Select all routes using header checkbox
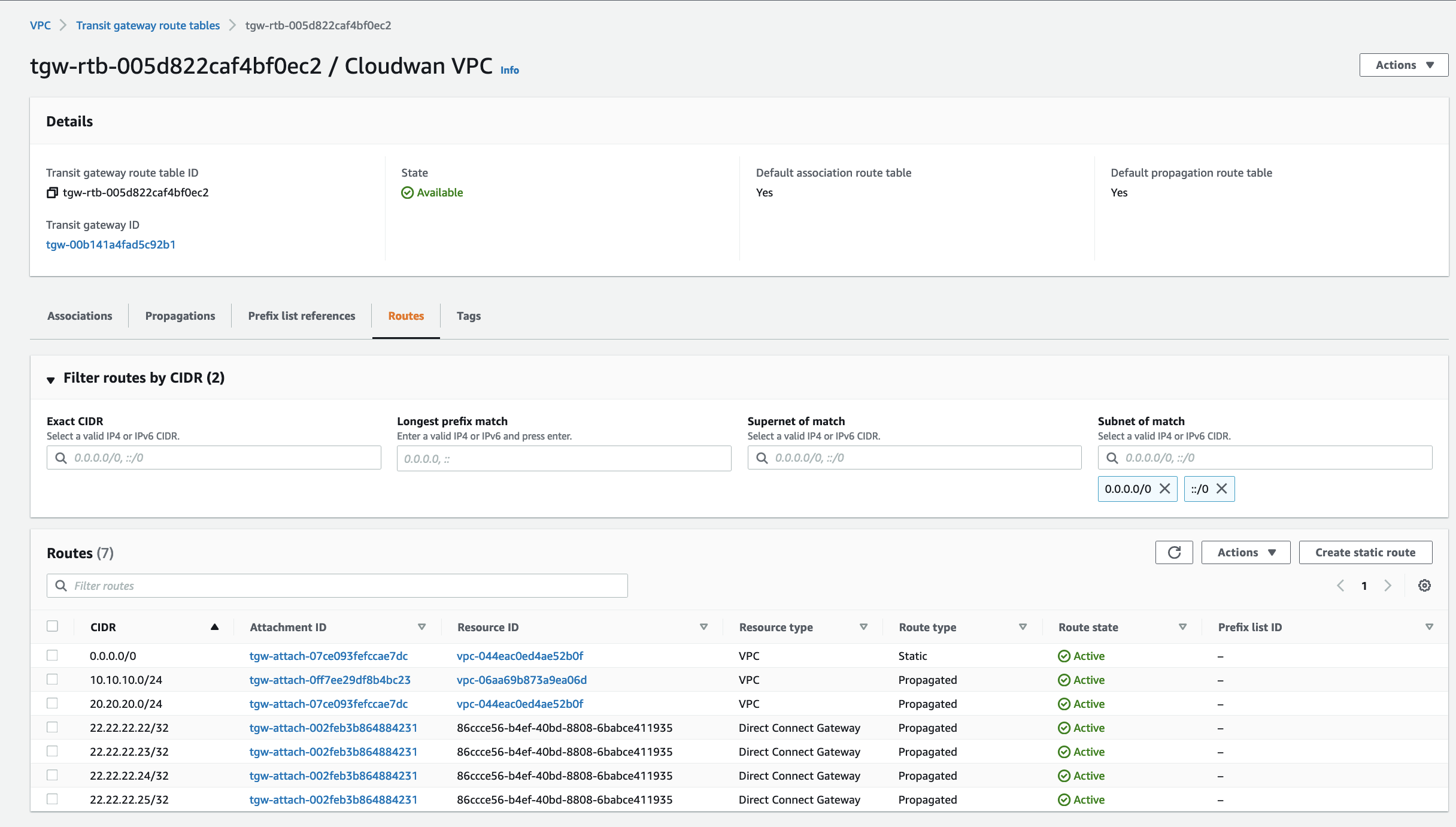This screenshot has width=1456, height=827. pos(53,626)
